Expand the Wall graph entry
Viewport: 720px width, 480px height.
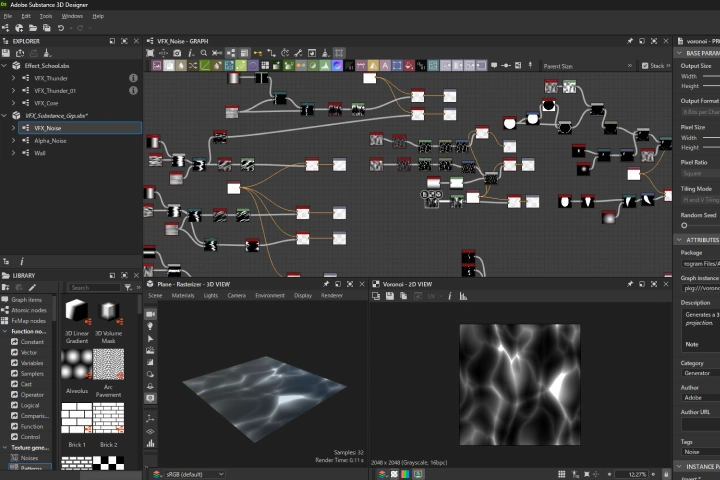(x=13, y=153)
